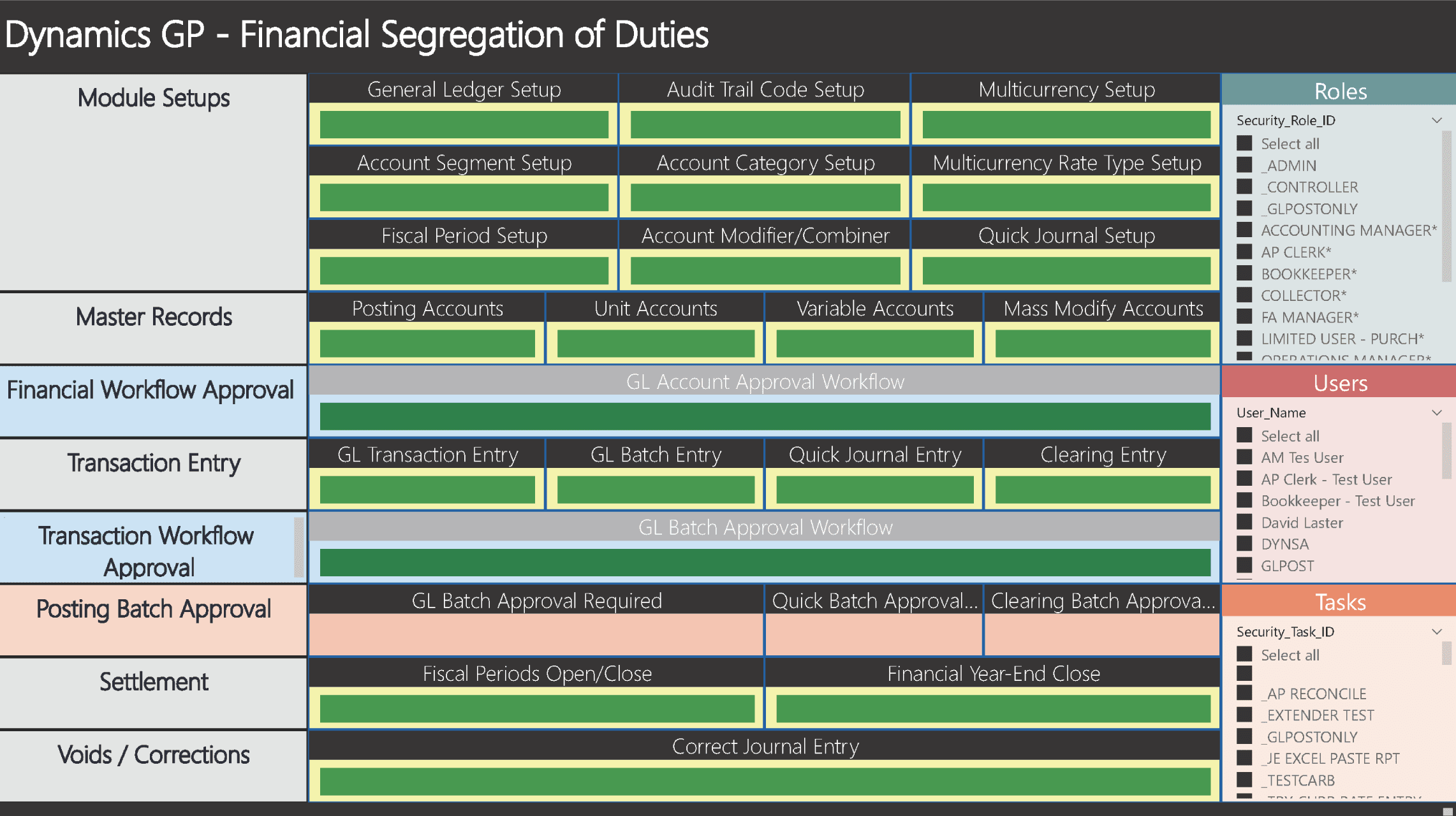Collapse the Security_Task_ID slicer chevron
The image size is (1456, 816).
1436,632
